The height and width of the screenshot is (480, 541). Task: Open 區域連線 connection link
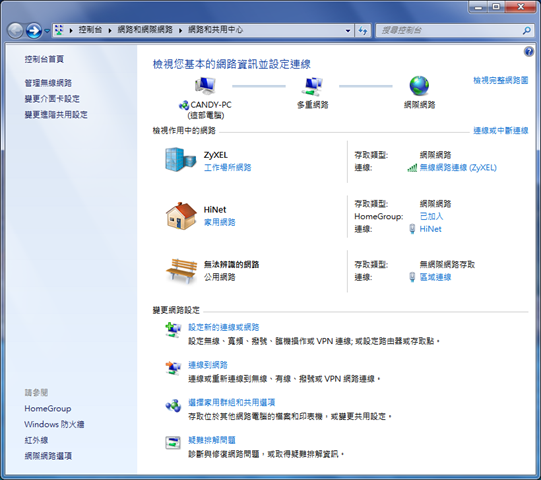click(x=435, y=277)
